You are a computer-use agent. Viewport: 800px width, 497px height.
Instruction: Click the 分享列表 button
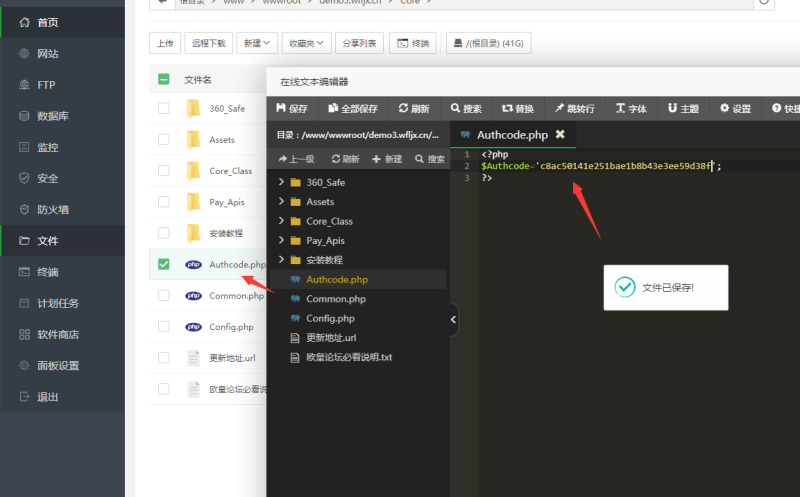tap(359, 43)
